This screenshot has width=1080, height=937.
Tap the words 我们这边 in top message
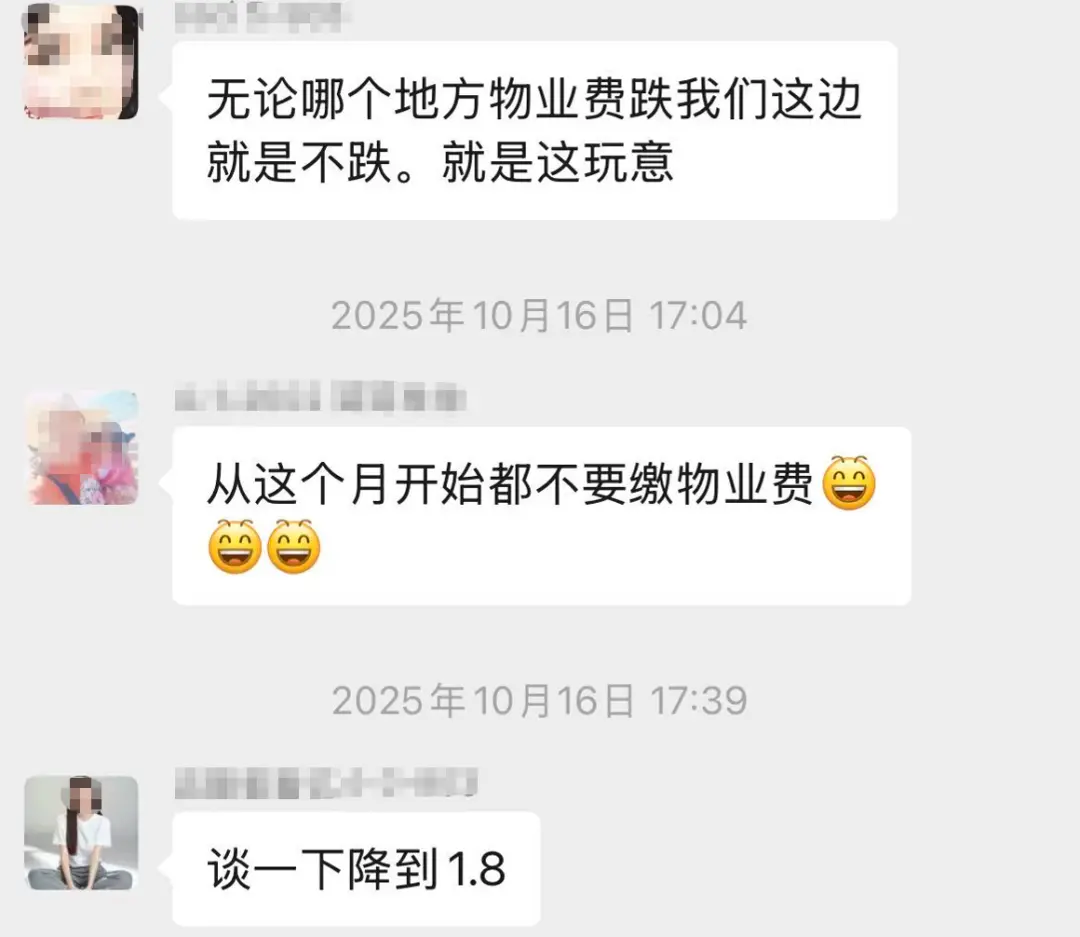pyautogui.click(x=769, y=99)
